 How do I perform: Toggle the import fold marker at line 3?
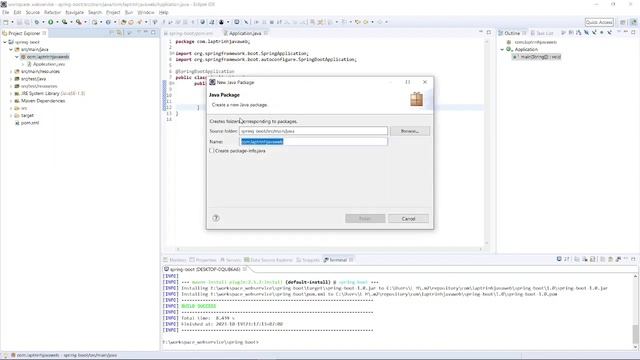pyautogui.click(x=172, y=53)
